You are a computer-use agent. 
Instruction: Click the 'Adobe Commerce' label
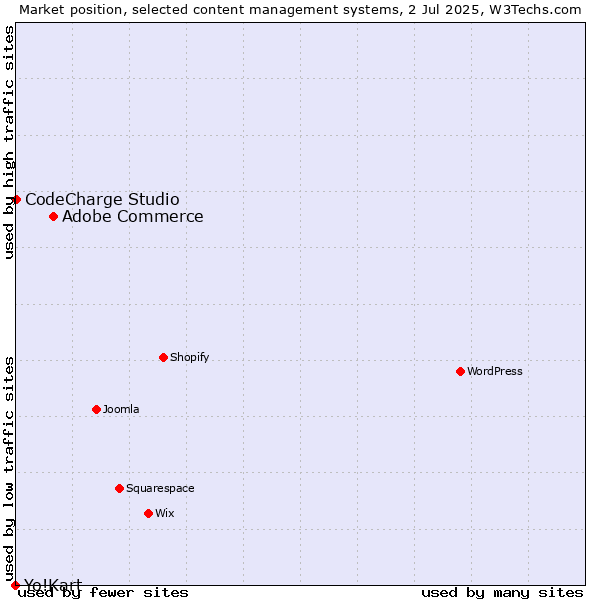tap(133, 217)
